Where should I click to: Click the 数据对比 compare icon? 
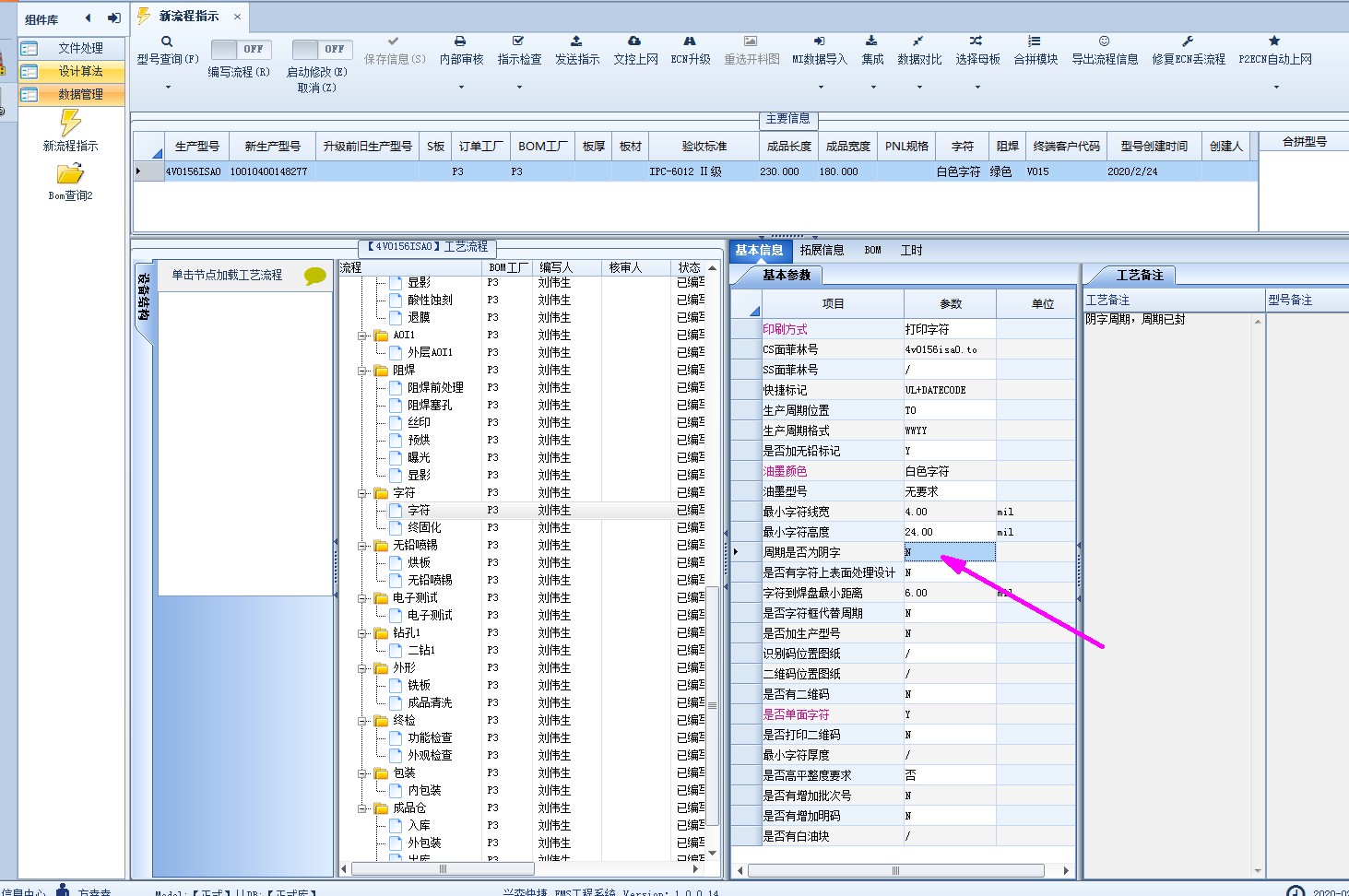918,41
